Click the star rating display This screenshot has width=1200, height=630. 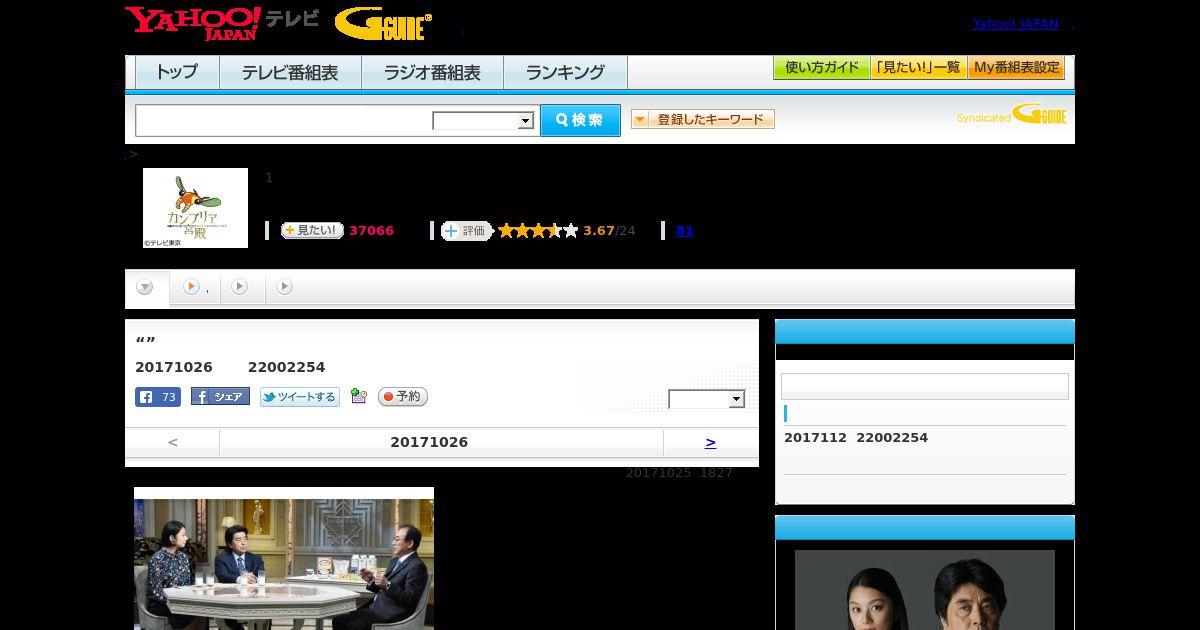tap(538, 231)
